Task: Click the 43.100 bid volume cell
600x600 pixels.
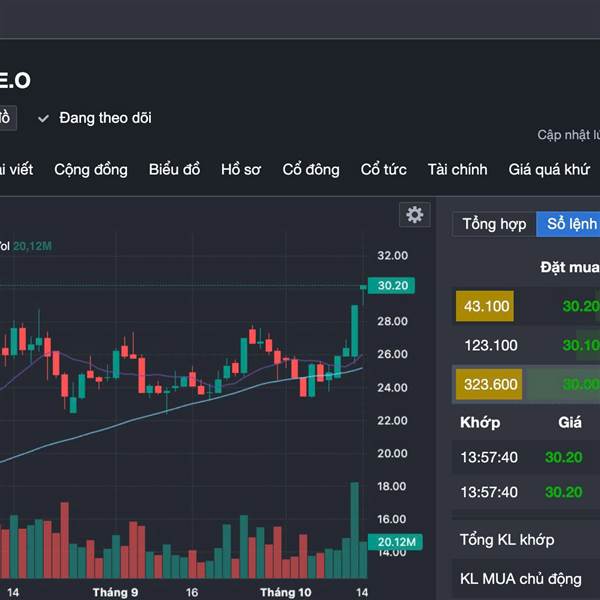Action: click(485, 306)
